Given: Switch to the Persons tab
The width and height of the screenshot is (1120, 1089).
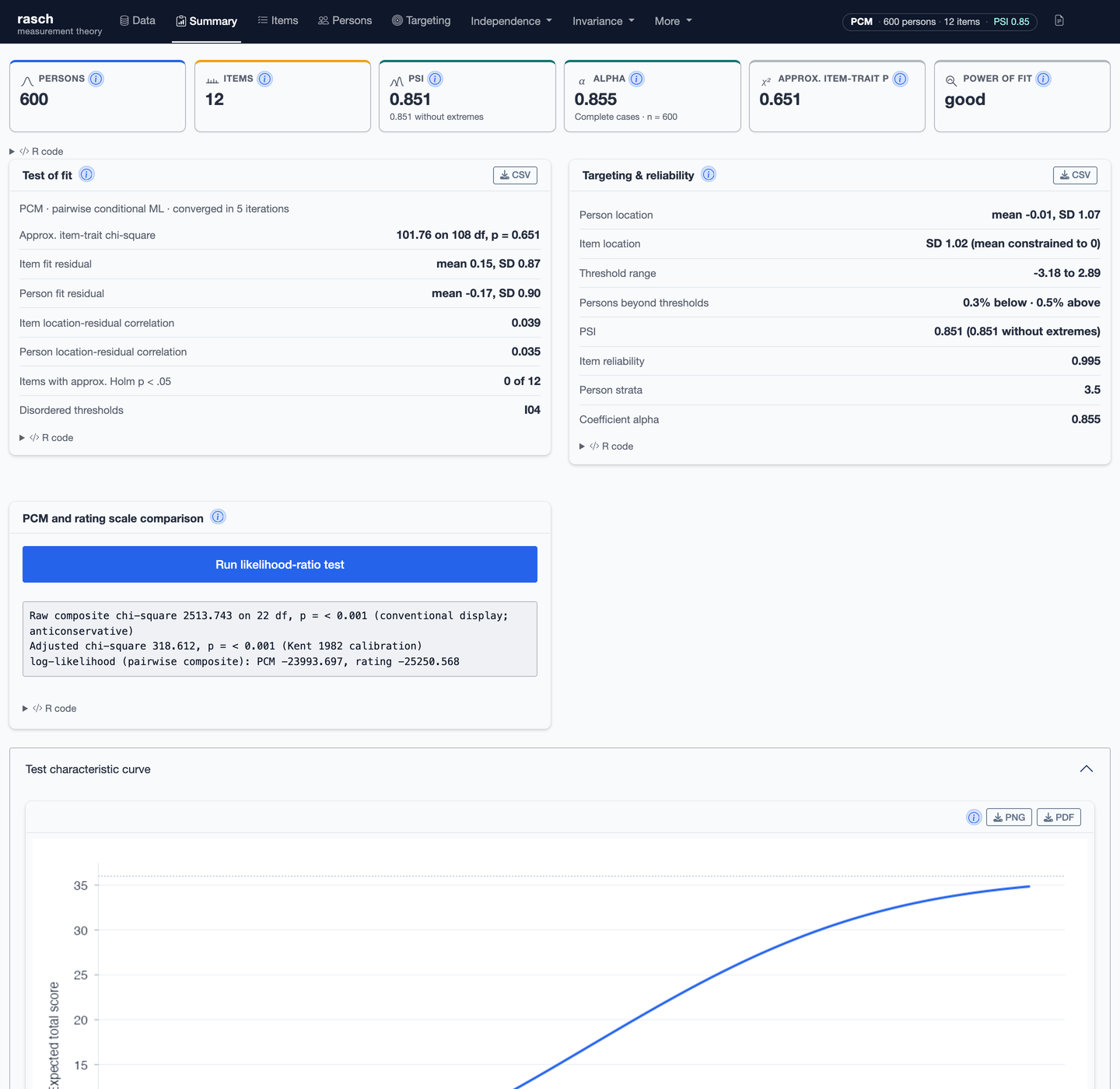Looking at the screenshot, I should click(345, 21).
